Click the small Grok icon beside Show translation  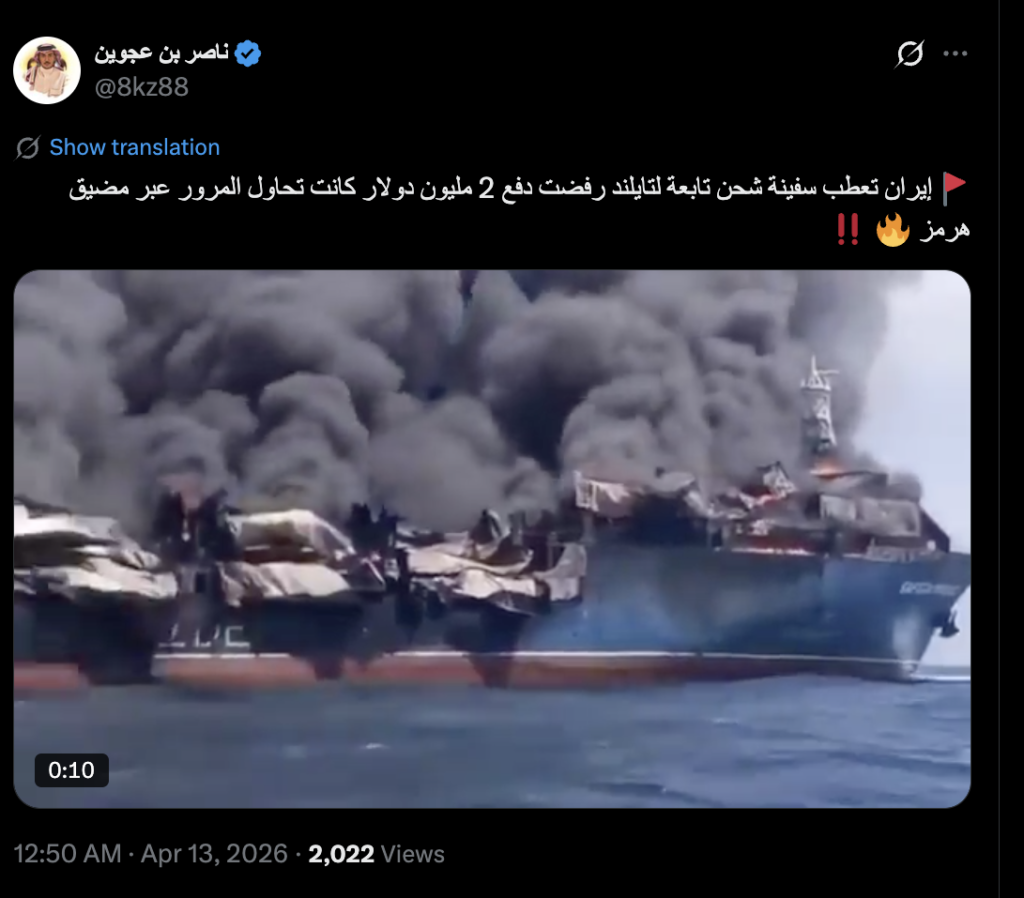pos(27,148)
